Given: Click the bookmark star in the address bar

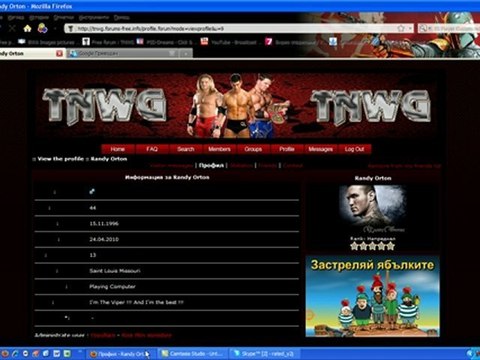Looking at the screenshot, I should click(x=401, y=29).
